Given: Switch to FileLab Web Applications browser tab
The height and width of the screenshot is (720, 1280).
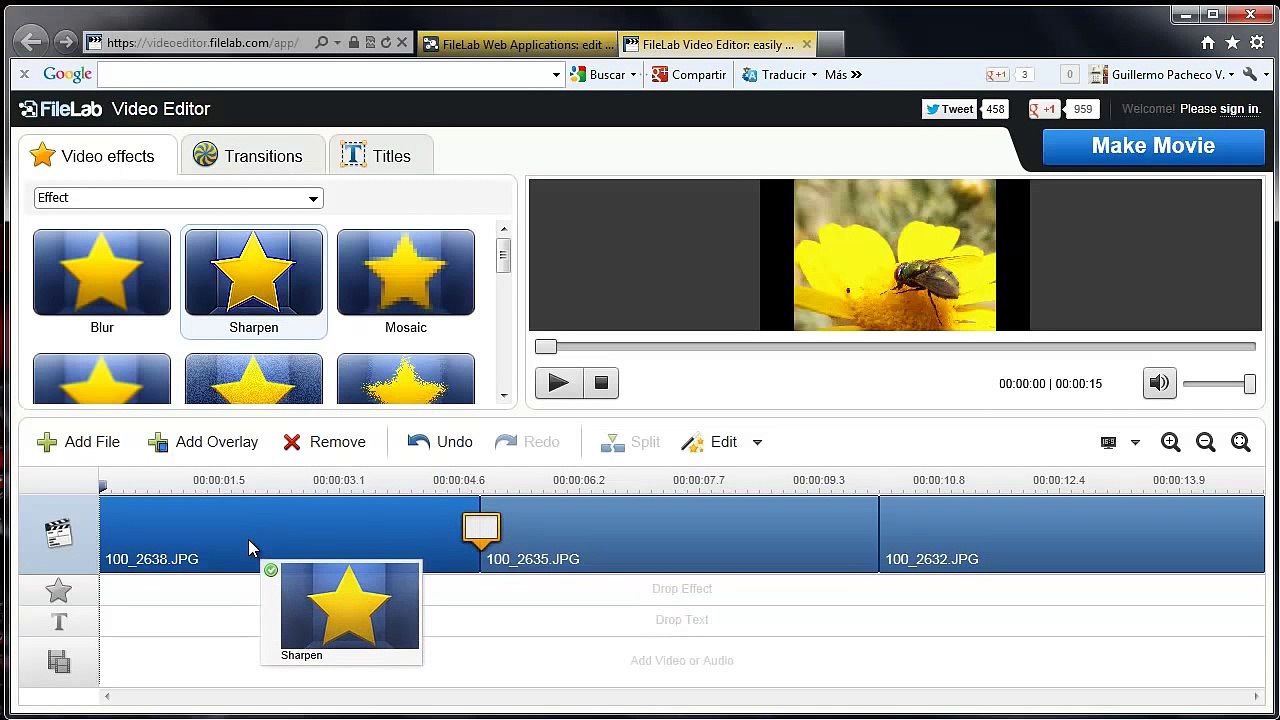Looking at the screenshot, I should tap(517, 44).
